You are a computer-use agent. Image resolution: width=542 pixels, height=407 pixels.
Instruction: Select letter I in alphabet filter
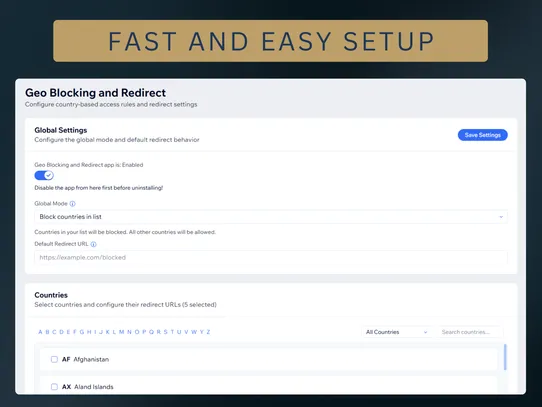(x=95, y=332)
